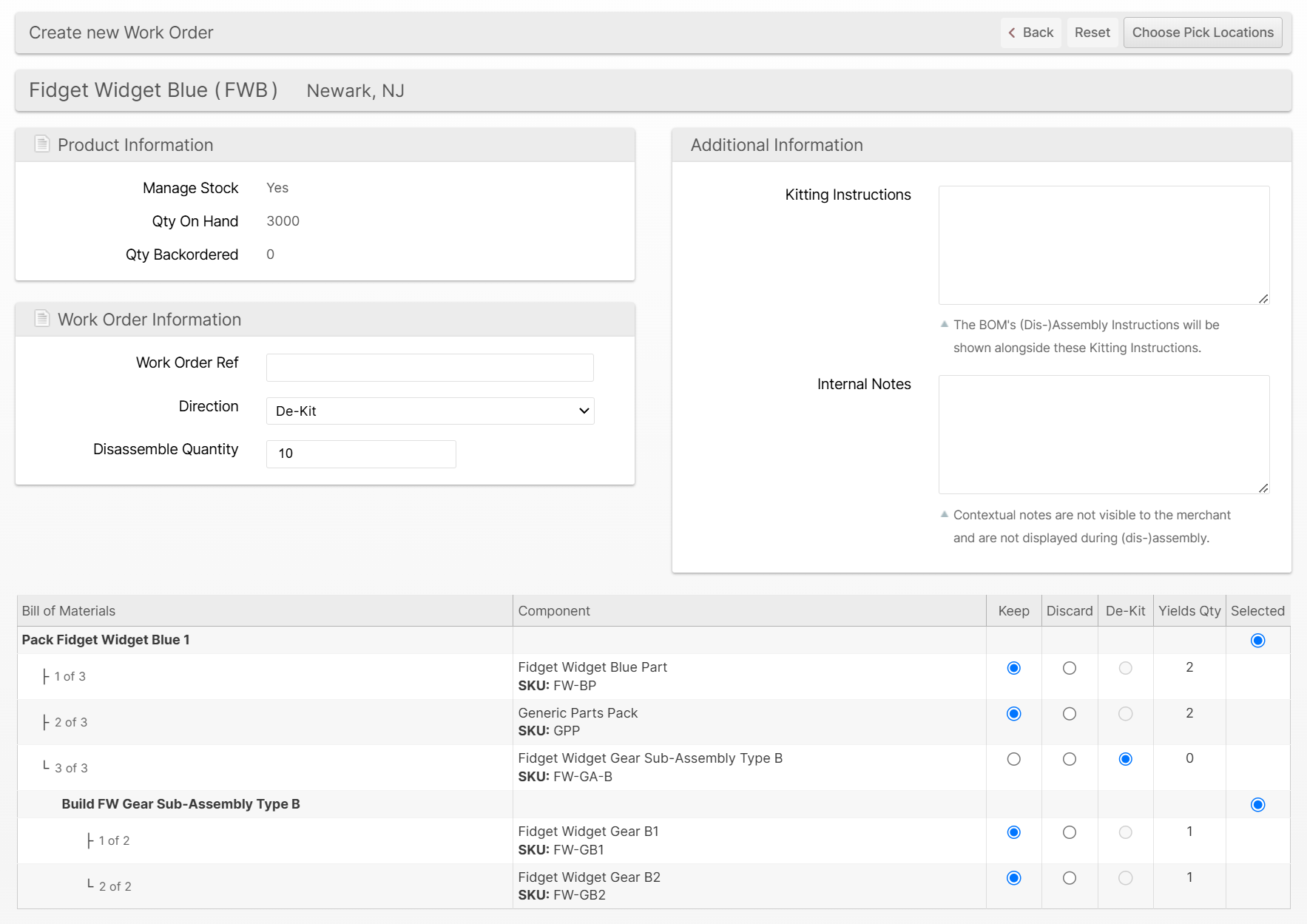Select Discard for Fidget Widget Gear B1

(x=1070, y=832)
